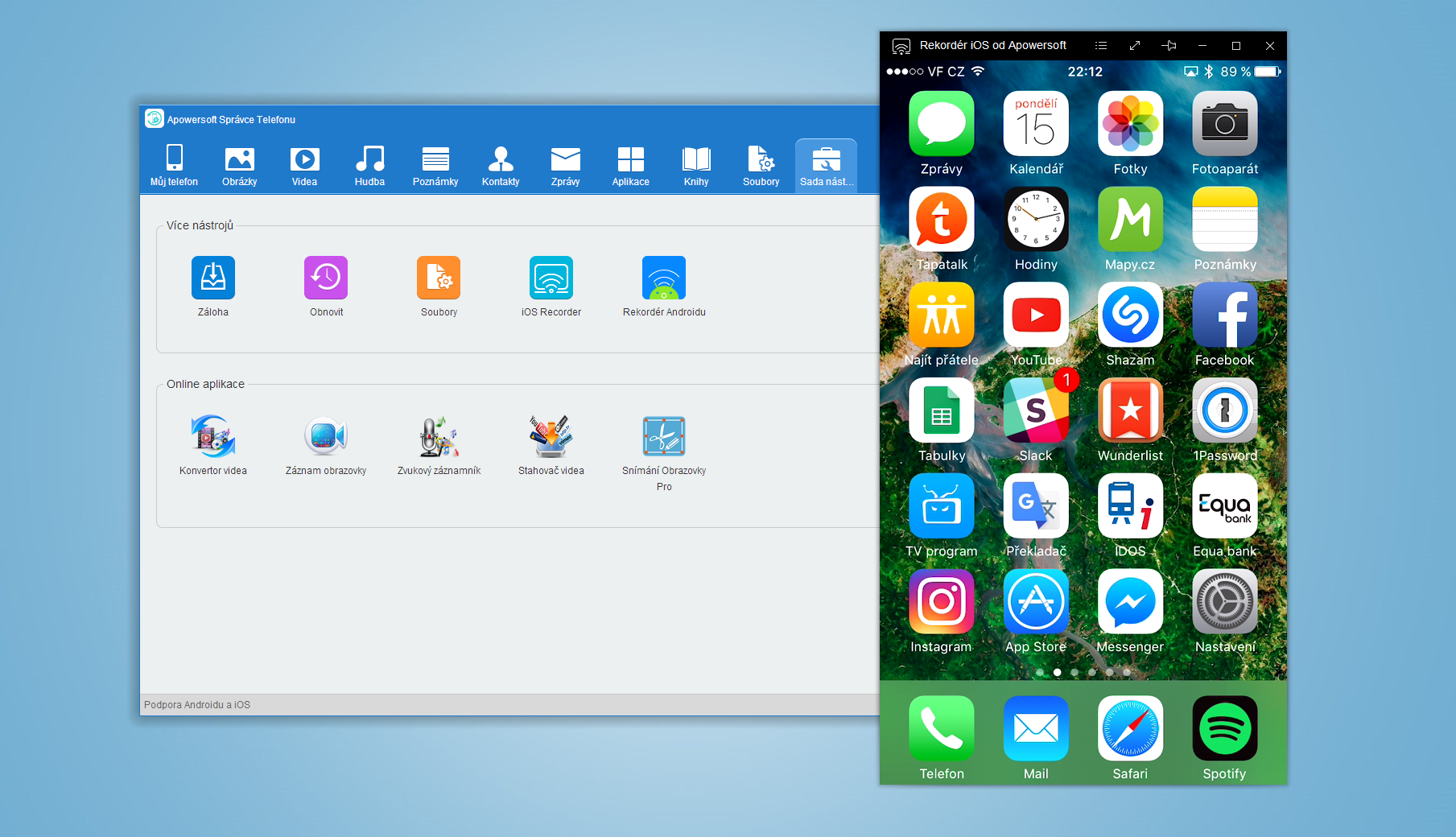Viewport: 1456px width, 837px height.
Task: Tap Safari in the iPhone dock
Action: [x=1130, y=729]
